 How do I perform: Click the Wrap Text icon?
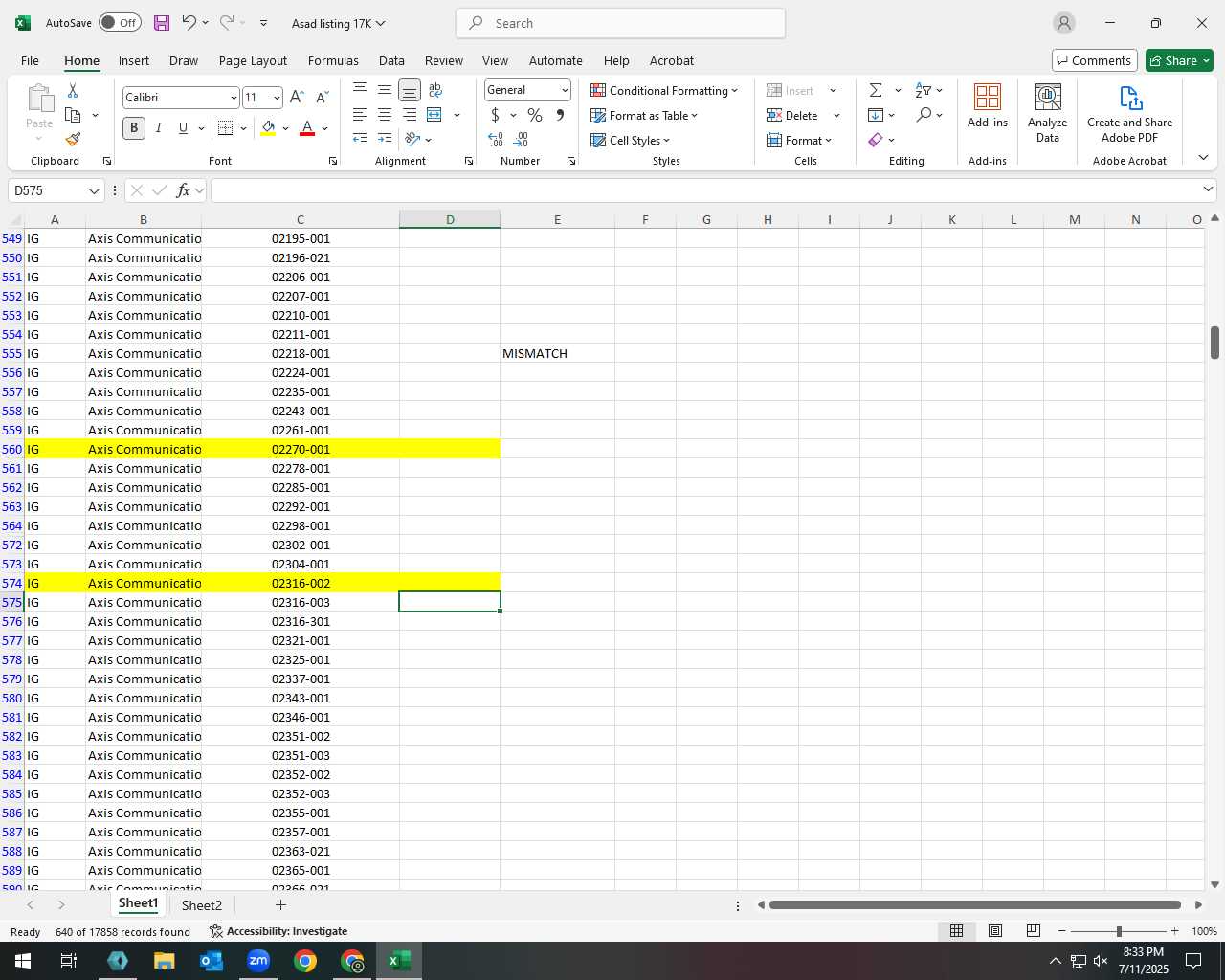[435, 90]
